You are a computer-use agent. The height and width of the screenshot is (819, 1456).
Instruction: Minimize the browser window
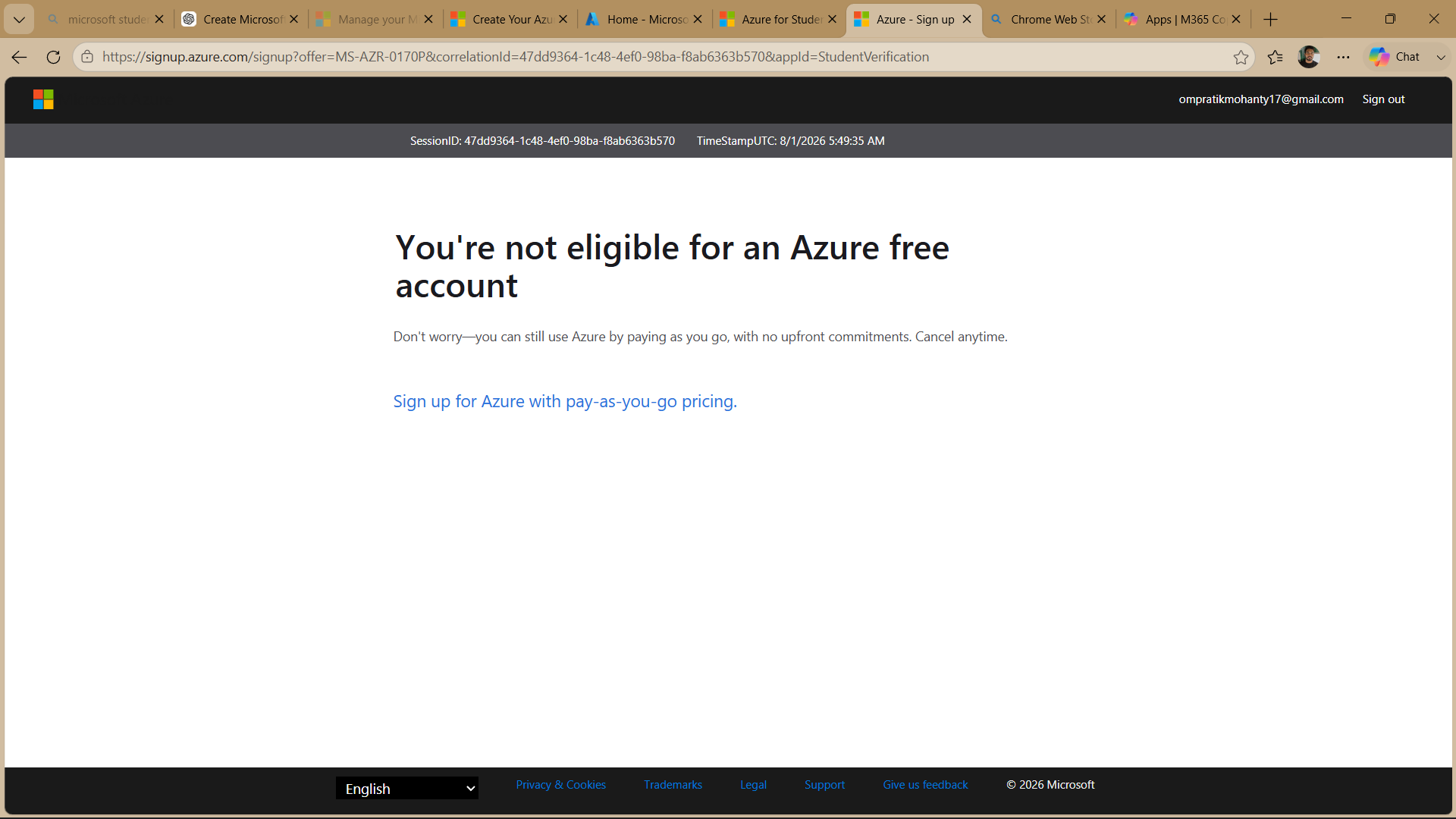click(1346, 19)
